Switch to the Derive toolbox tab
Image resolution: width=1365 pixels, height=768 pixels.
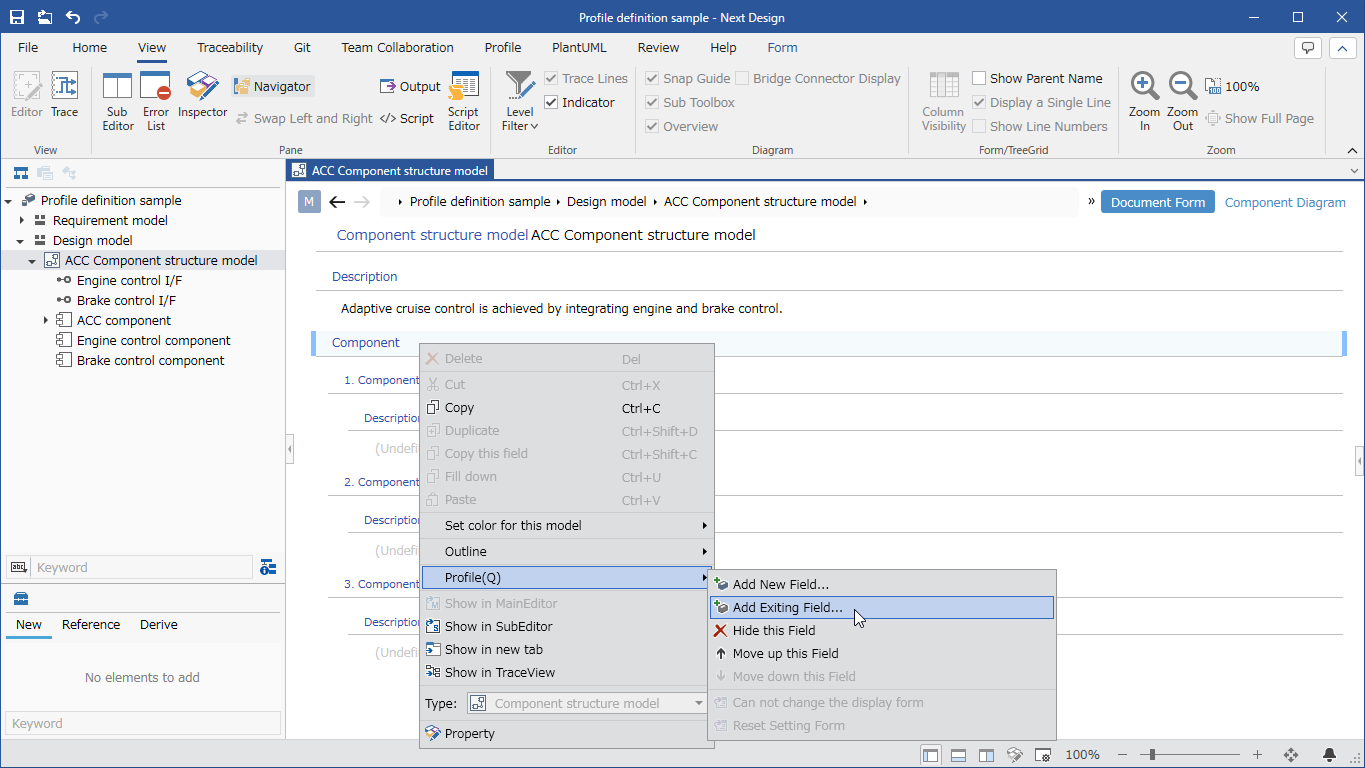tap(159, 624)
